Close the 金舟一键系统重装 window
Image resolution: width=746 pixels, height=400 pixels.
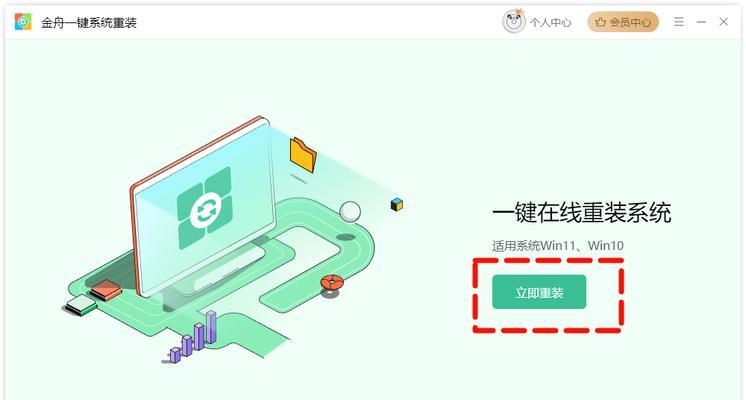point(724,22)
